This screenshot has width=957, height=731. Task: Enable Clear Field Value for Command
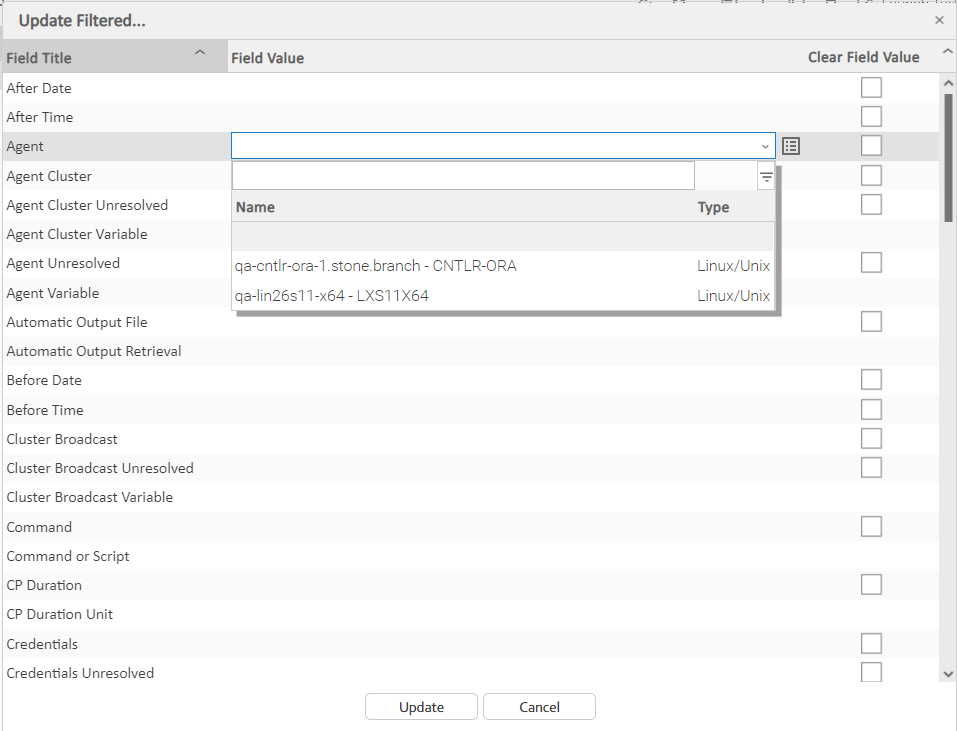(x=871, y=527)
